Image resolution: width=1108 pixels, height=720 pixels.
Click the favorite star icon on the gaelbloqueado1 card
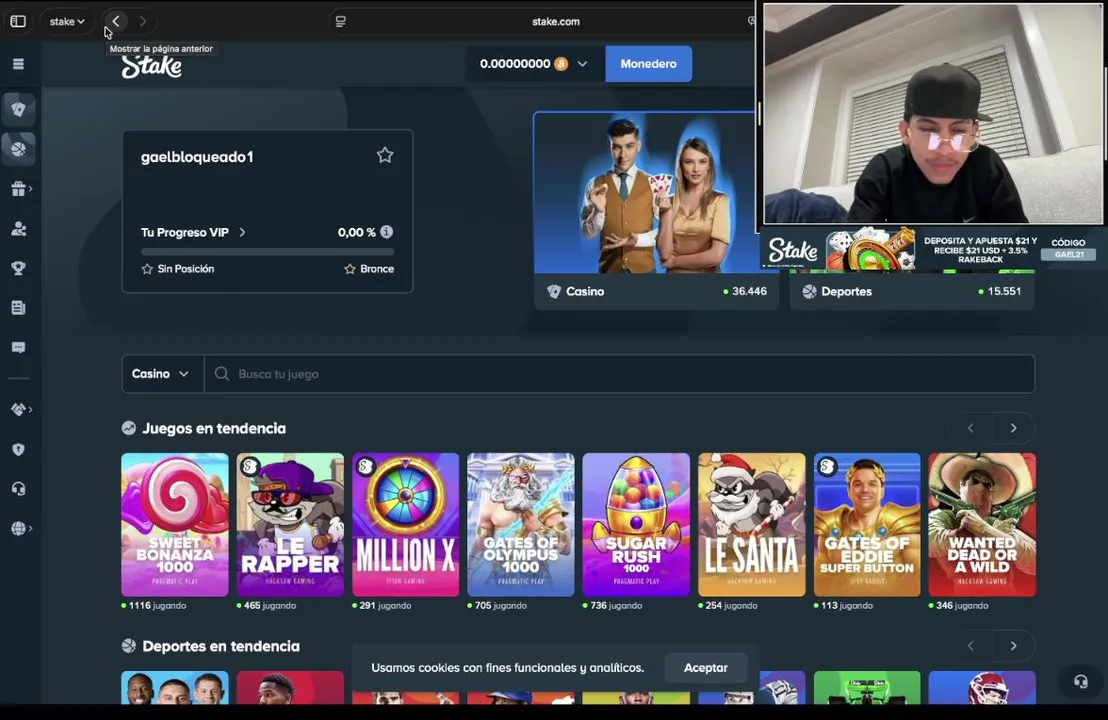click(384, 155)
